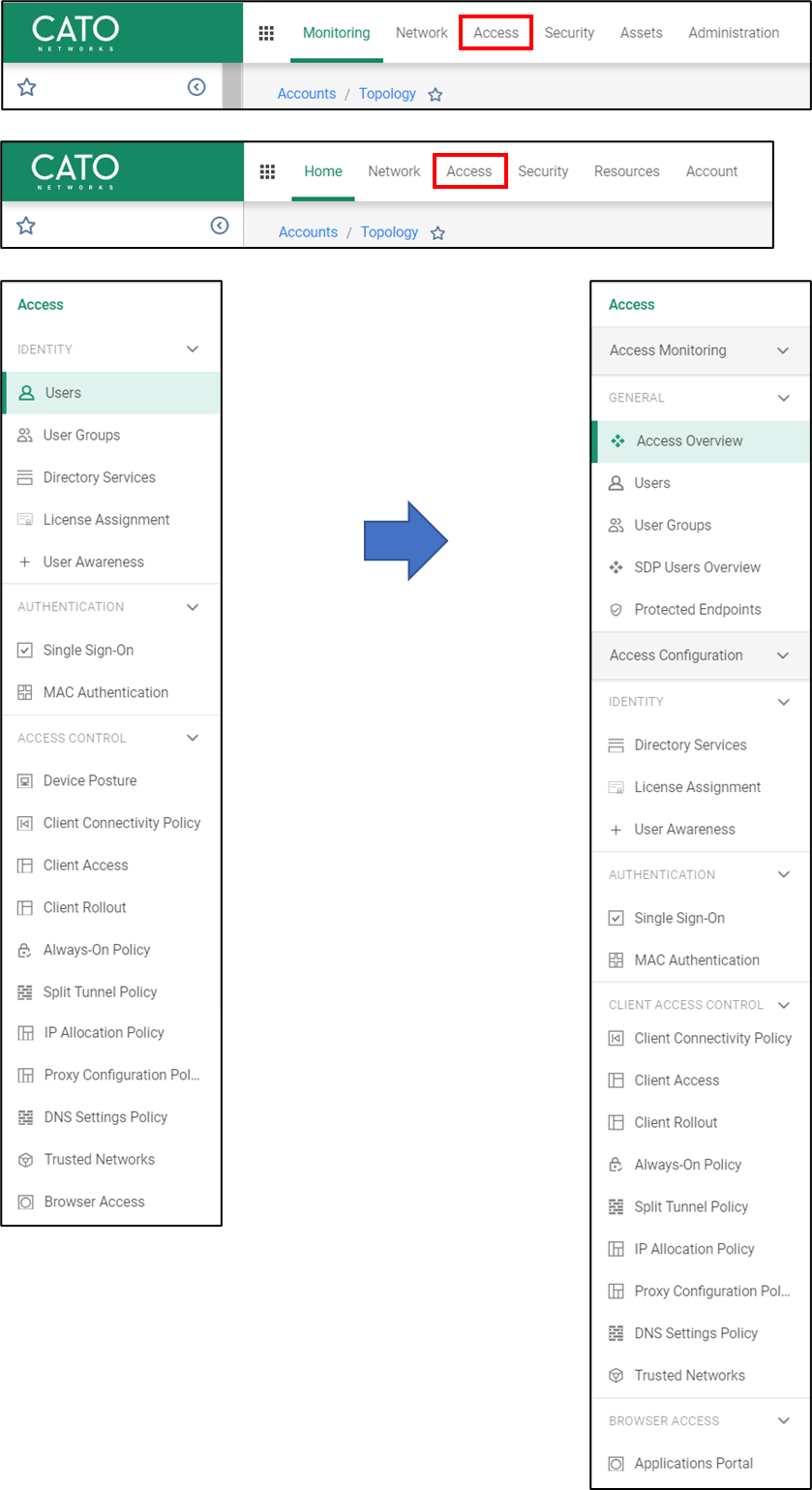Open the Assets tab
Screen dimensions: 812x1490
click(642, 33)
